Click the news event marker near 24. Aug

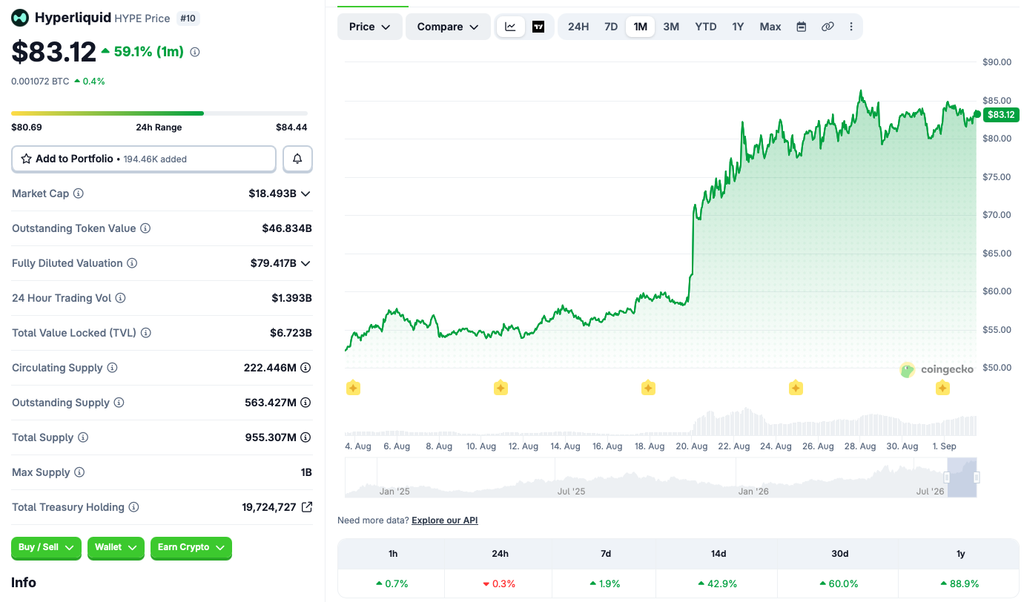pos(795,388)
